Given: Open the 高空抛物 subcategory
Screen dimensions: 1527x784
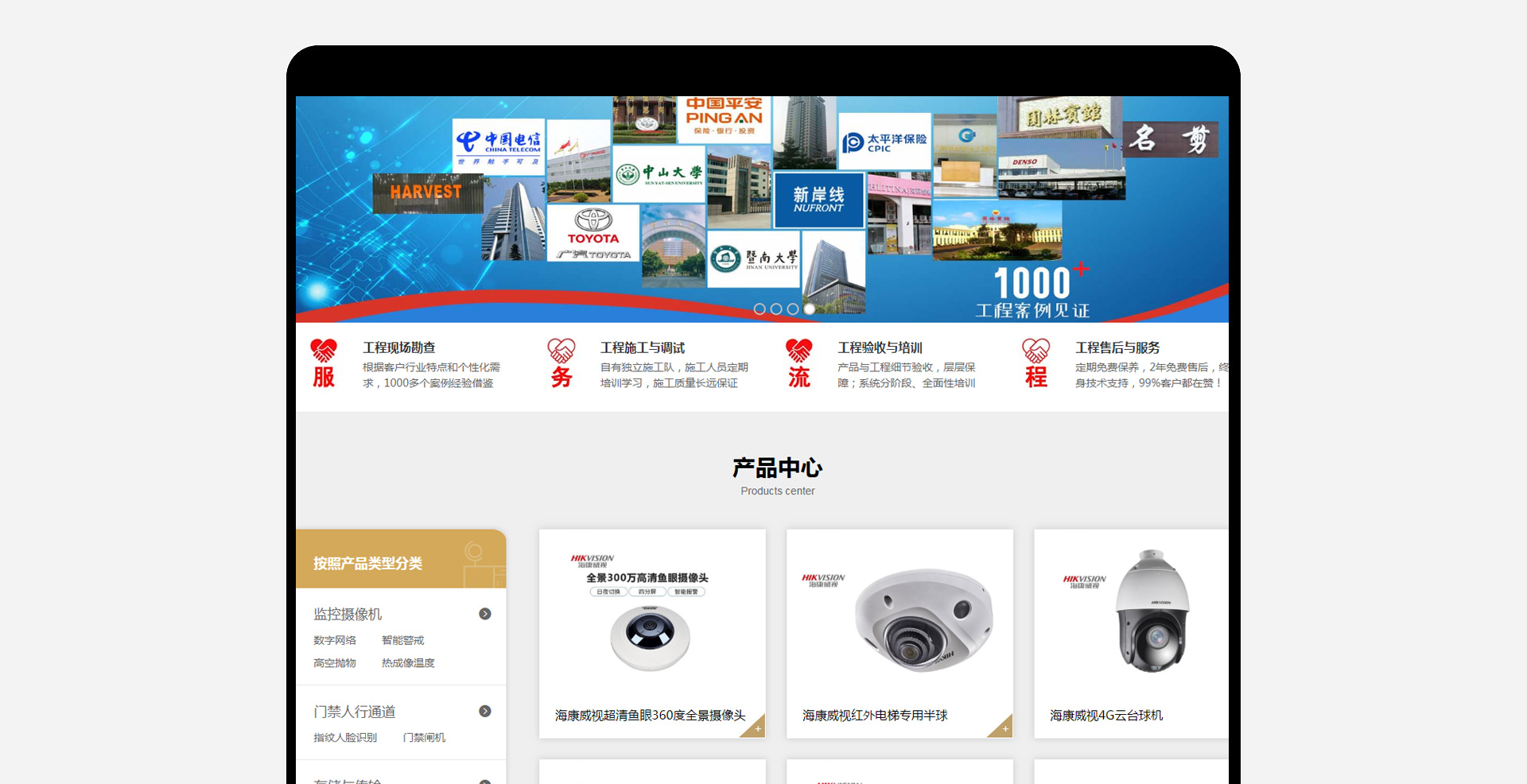Looking at the screenshot, I should click(335, 663).
